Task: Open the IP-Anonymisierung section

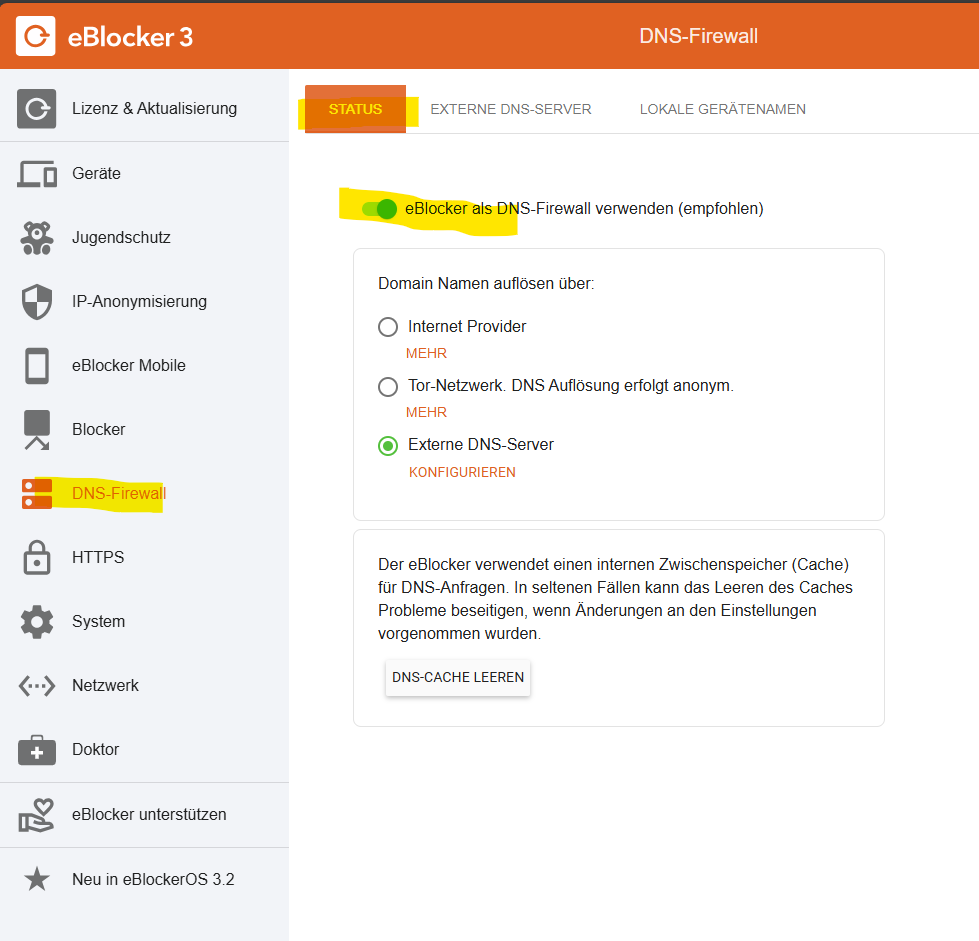Action: [x=139, y=302]
